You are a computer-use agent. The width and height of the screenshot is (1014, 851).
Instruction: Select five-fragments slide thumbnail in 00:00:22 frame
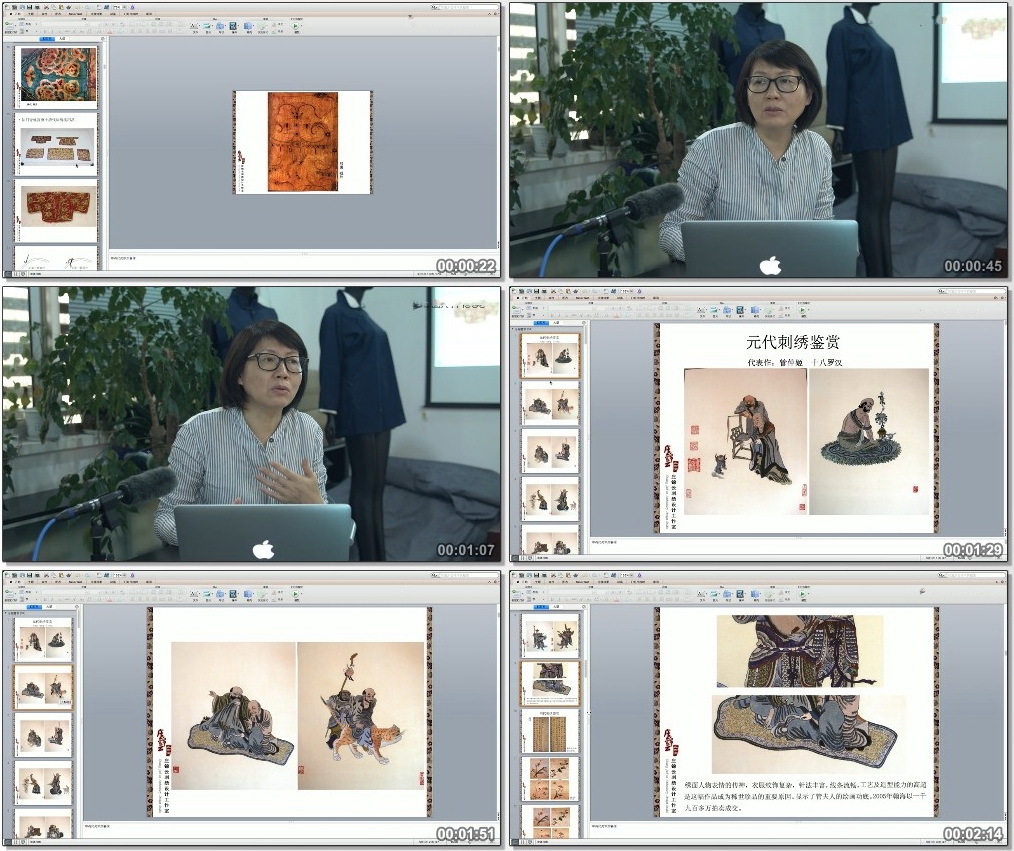point(57,144)
